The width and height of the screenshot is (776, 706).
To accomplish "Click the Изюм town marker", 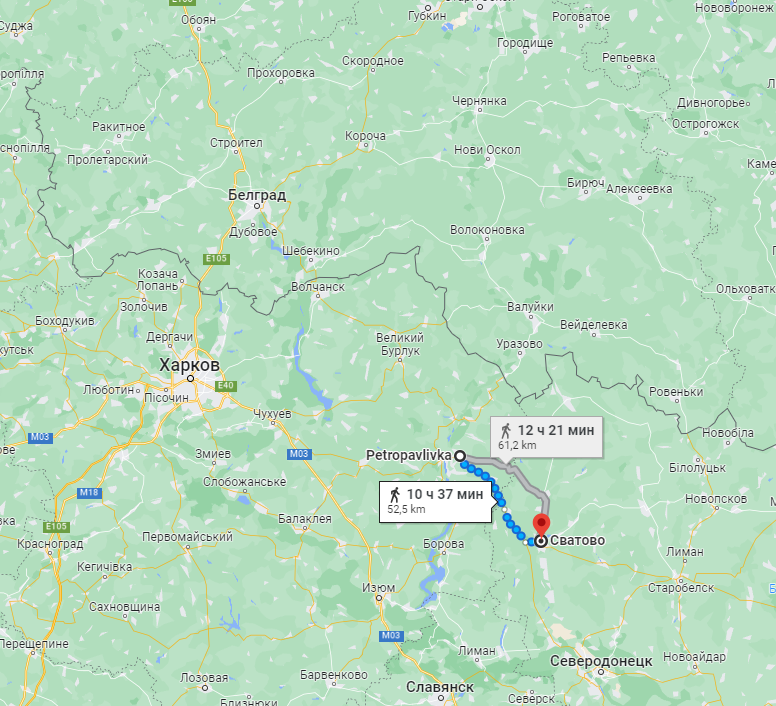I will (x=379, y=598).
